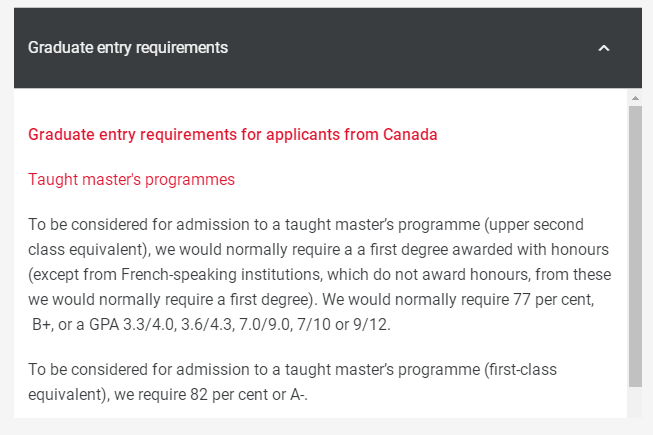The image size is (653, 435).
Task: Click the vertical scrollbar thumb
Action: (635, 246)
